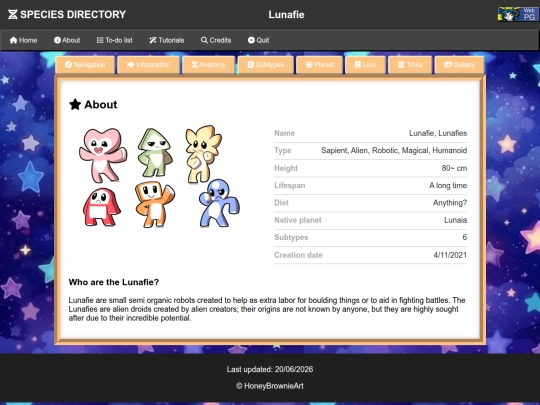Click the Creation date value '4/11/2021'
Screen dimensions: 540x405
click(450, 255)
